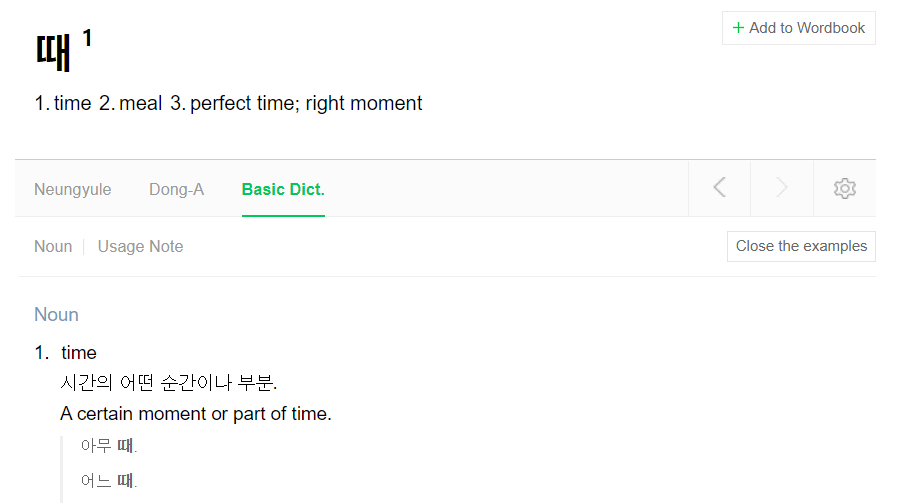Click the summary meaning '1. time'

coord(63,103)
